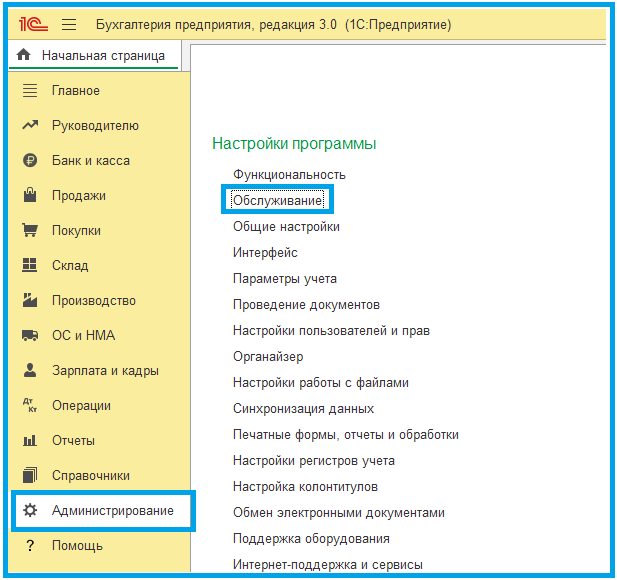This screenshot has width=617, height=580.
Task: Go to the Производство section
Action: [94, 300]
